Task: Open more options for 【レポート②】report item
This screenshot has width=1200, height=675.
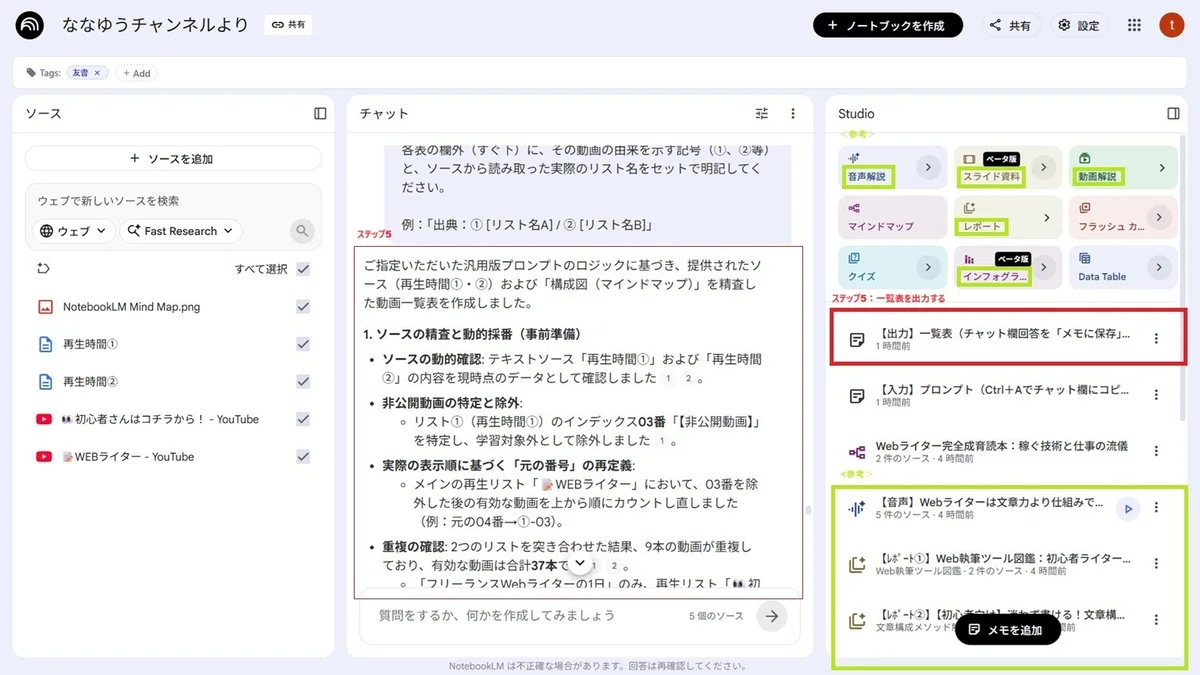Action: point(1156,620)
